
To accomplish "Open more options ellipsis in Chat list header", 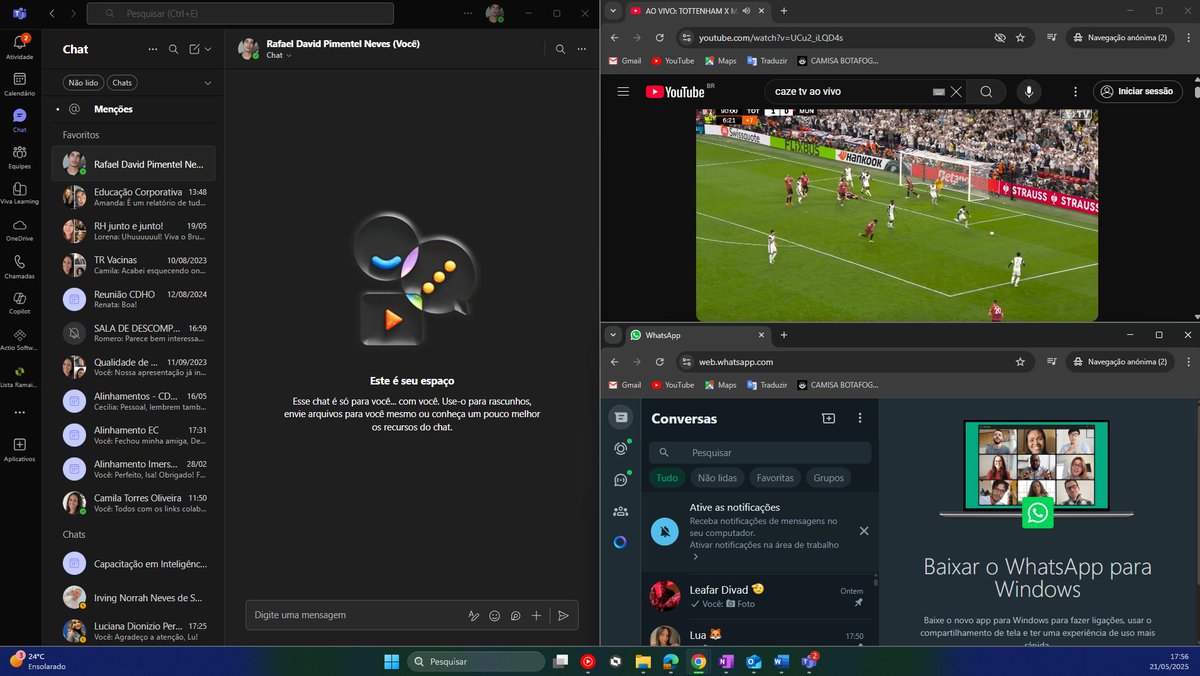I will click(153, 49).
